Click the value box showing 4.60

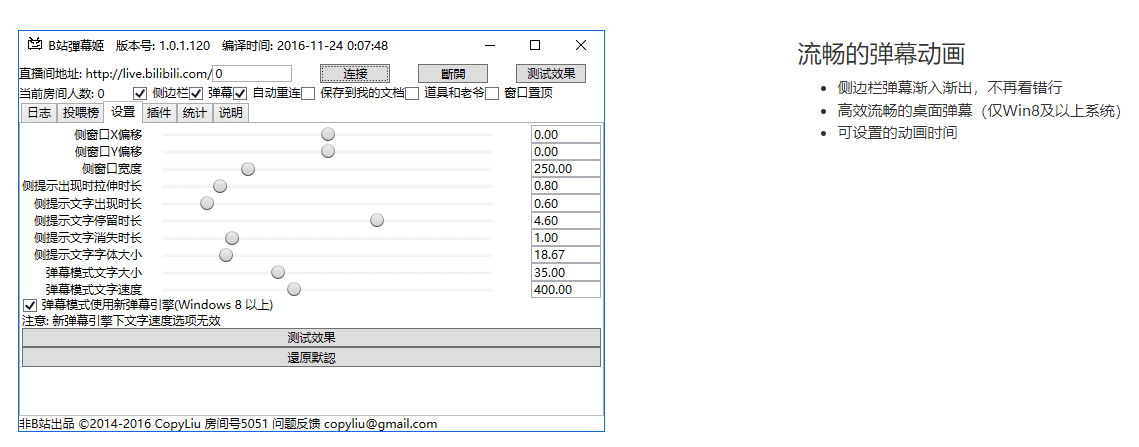(x=566, y=220)
